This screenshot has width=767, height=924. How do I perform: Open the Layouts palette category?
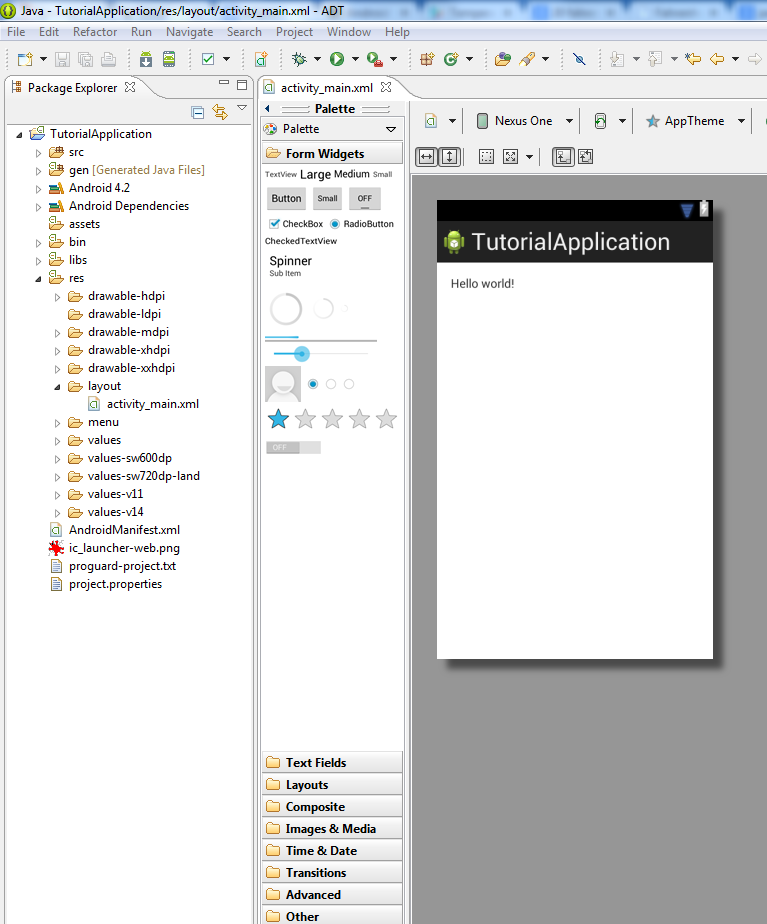(332, 785)
